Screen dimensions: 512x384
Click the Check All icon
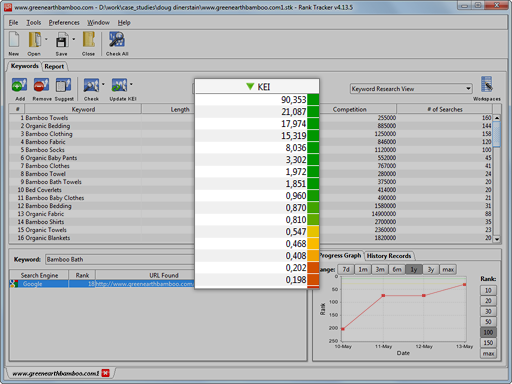point(117,40)
